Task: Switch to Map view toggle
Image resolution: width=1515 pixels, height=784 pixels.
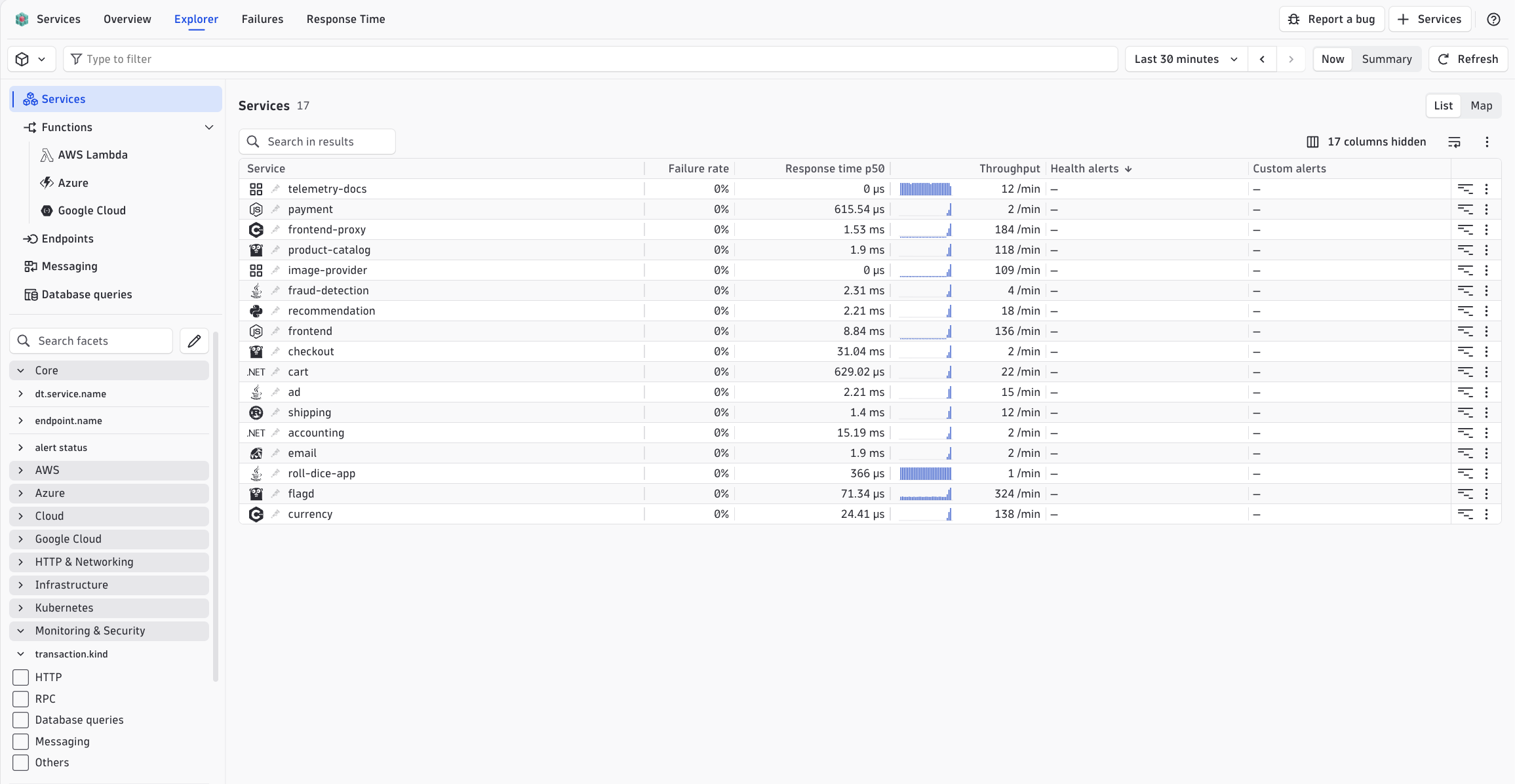Action: tap(1481, 106)
